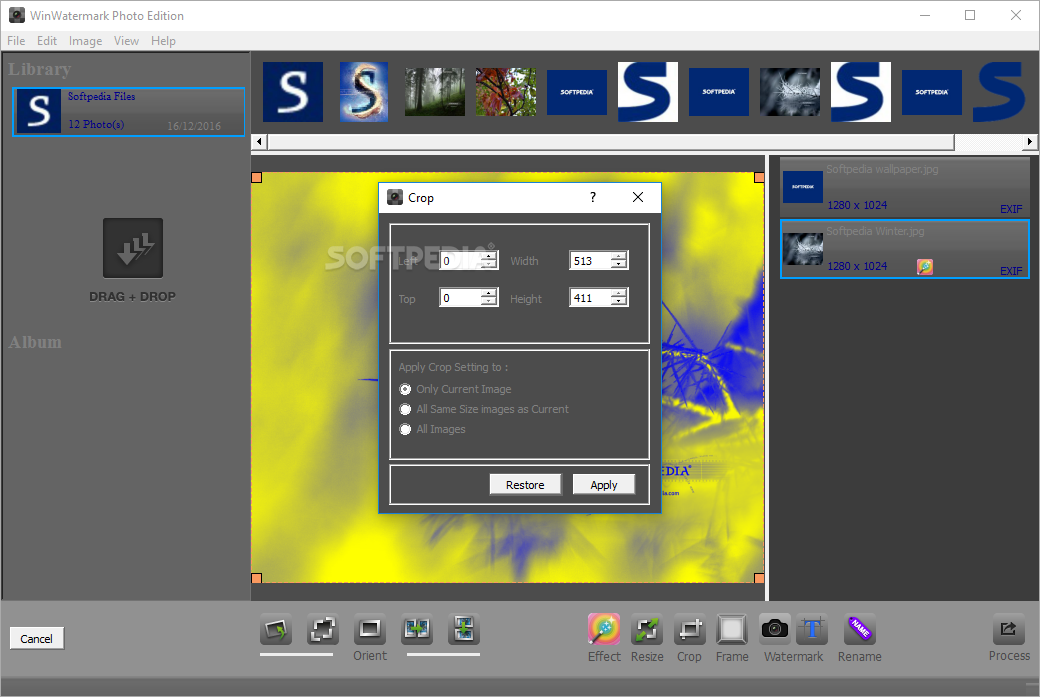The width and height of the screenshot is (1040, 697).
Task: Open EXIF link for Softpedia Winter.jpg
Action: coord(1011,271)
